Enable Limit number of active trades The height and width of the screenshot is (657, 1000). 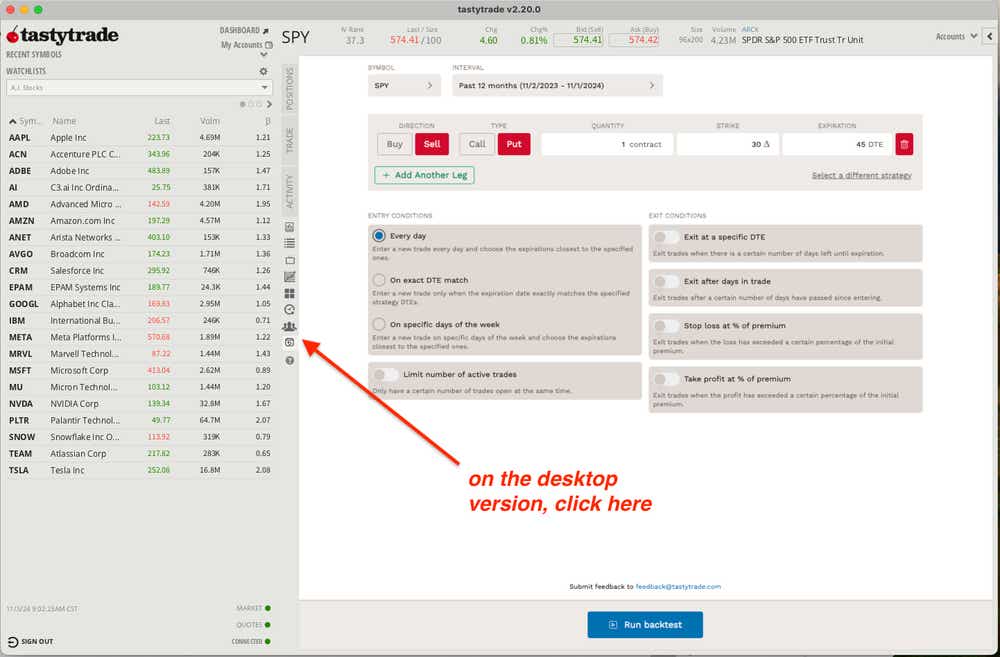pyautogui.click(x=386, y=374)
